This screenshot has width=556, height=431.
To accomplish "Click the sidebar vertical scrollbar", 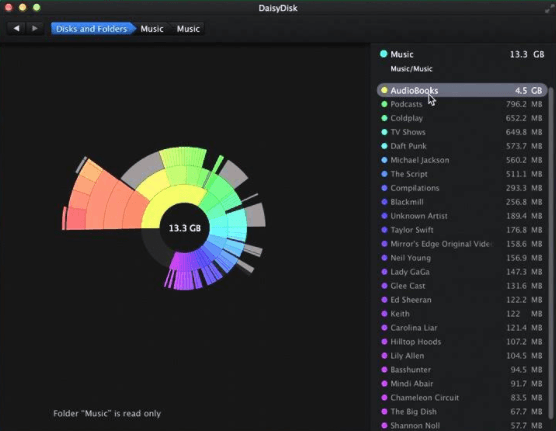I will click(x=551, y=252).
